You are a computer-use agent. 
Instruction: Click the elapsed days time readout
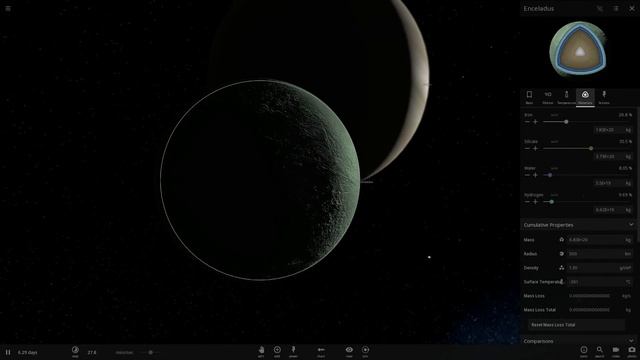pos(28,352)
